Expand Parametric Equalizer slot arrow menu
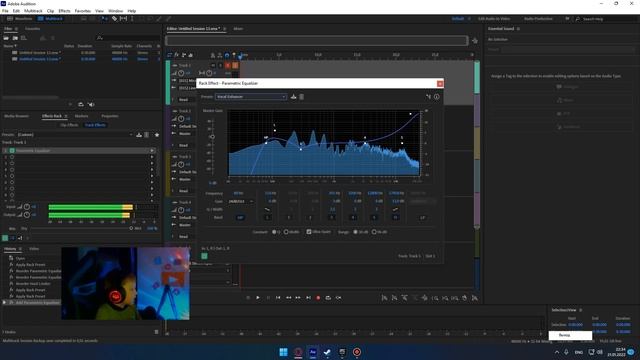Viewport: 640px width, 360px height. pyautogui.click(x=152, y=151)
